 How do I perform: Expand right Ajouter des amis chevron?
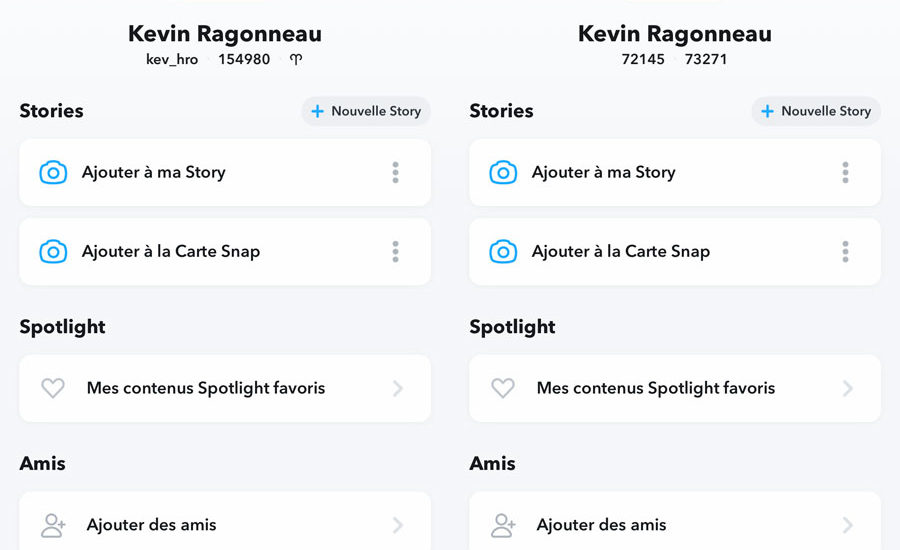[848, 525]
